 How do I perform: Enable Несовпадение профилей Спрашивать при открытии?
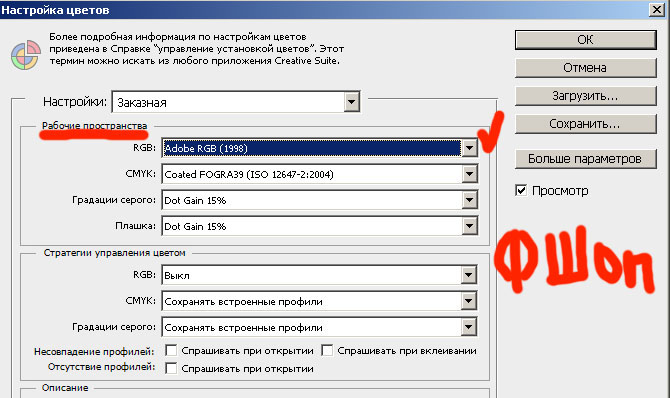(x=171, y=351)
